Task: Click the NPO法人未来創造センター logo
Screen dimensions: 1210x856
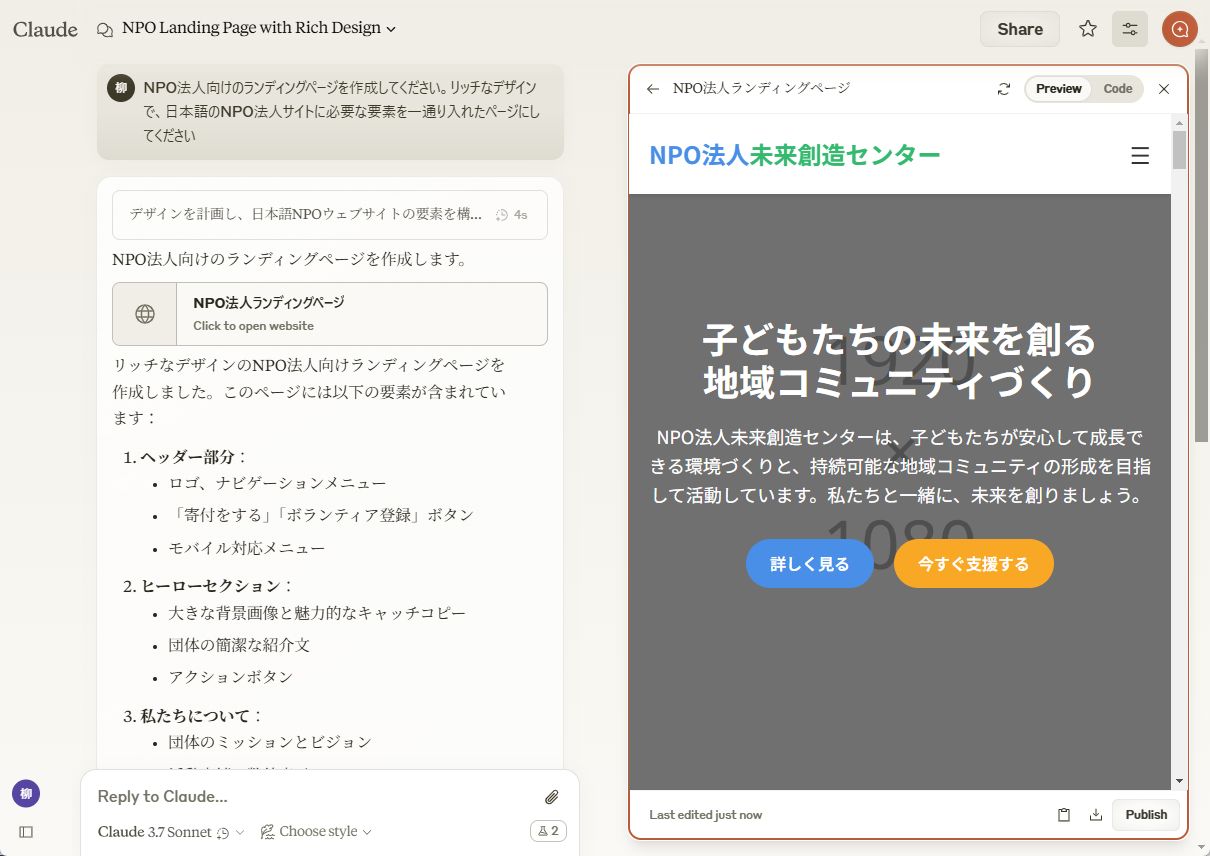Action: (795, 155)
